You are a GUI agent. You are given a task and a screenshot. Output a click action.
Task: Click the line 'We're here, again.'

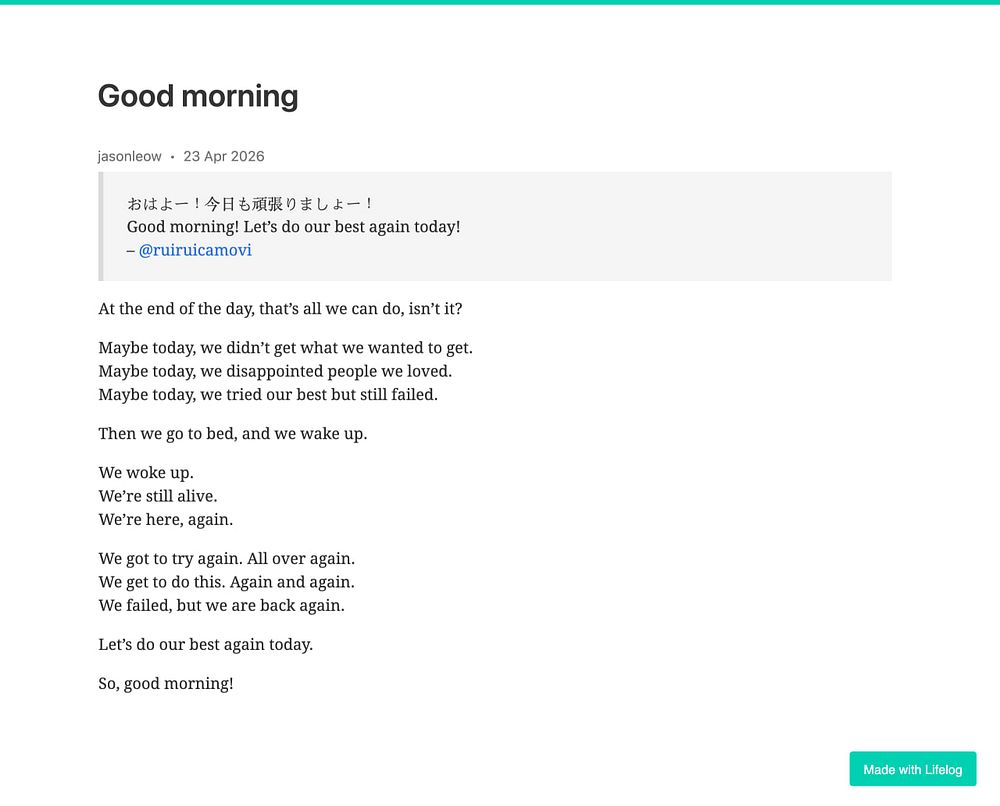tap(166, 520)
